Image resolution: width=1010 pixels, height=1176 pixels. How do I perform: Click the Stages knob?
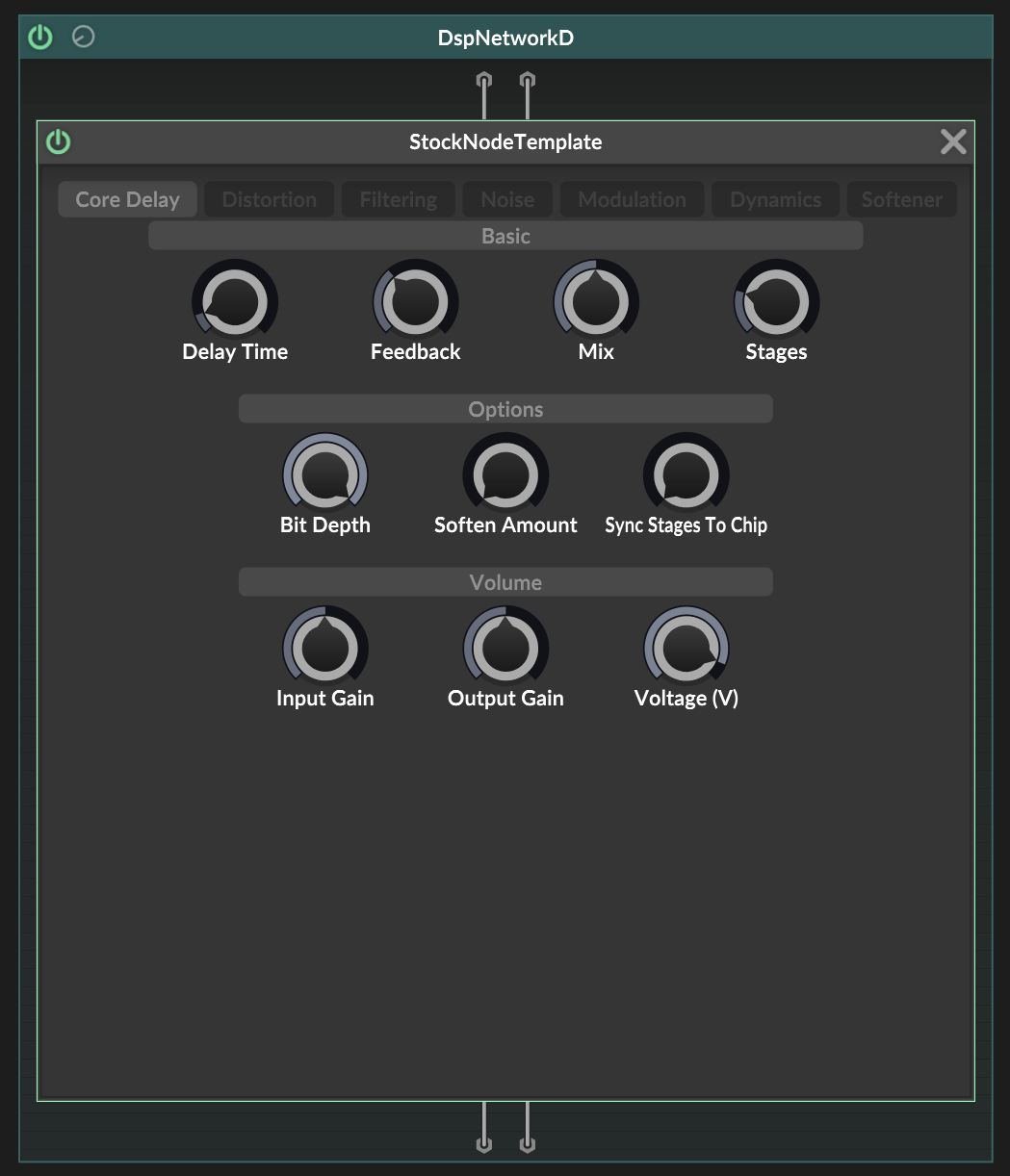point(776,302)
